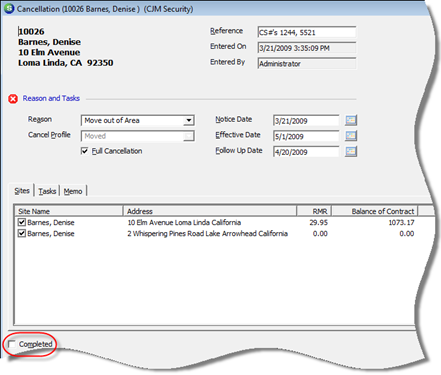Click the balance value 1073.17

point(401,222)
